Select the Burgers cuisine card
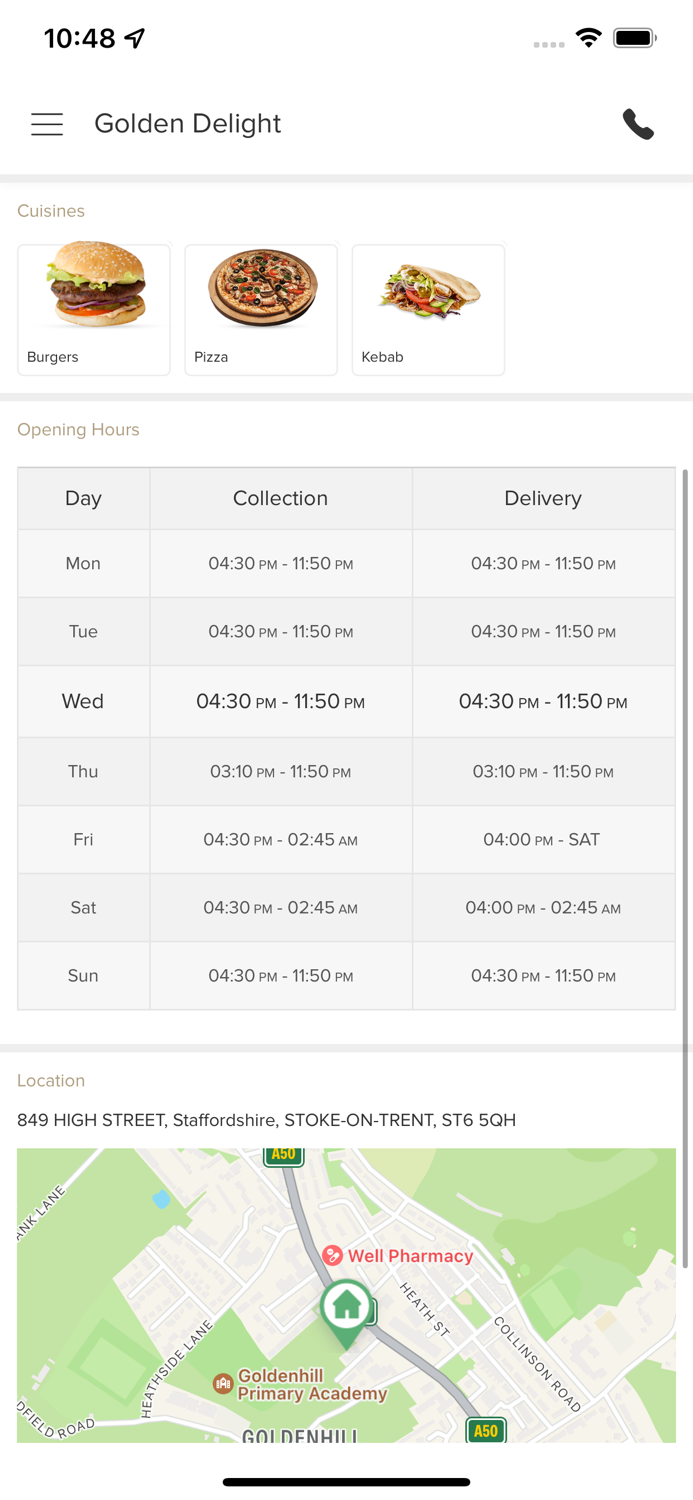Screen dimensions: 693x1500 coord(94,309)
